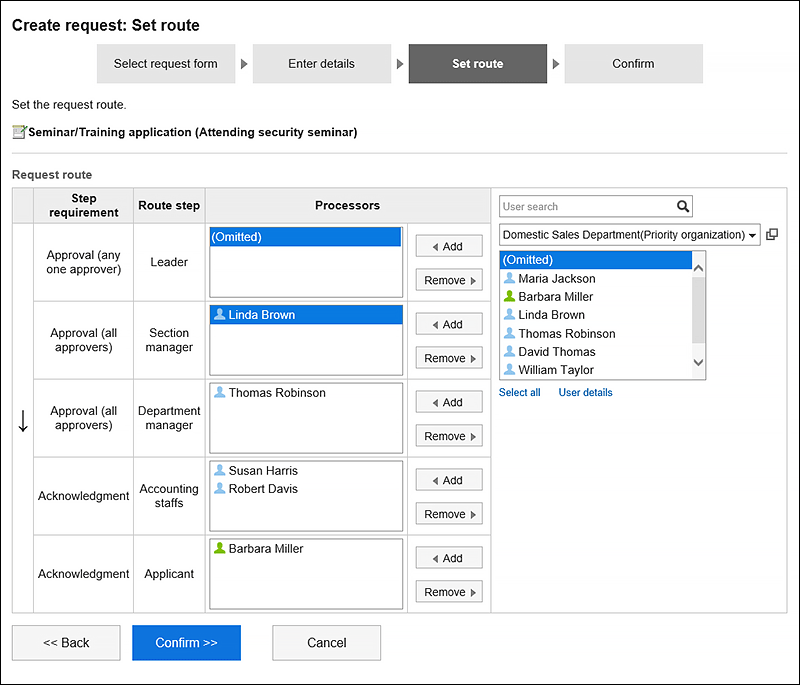Go to the Select request form step
The height and width of the screenshot is (685, 800).
coord(166,64)
